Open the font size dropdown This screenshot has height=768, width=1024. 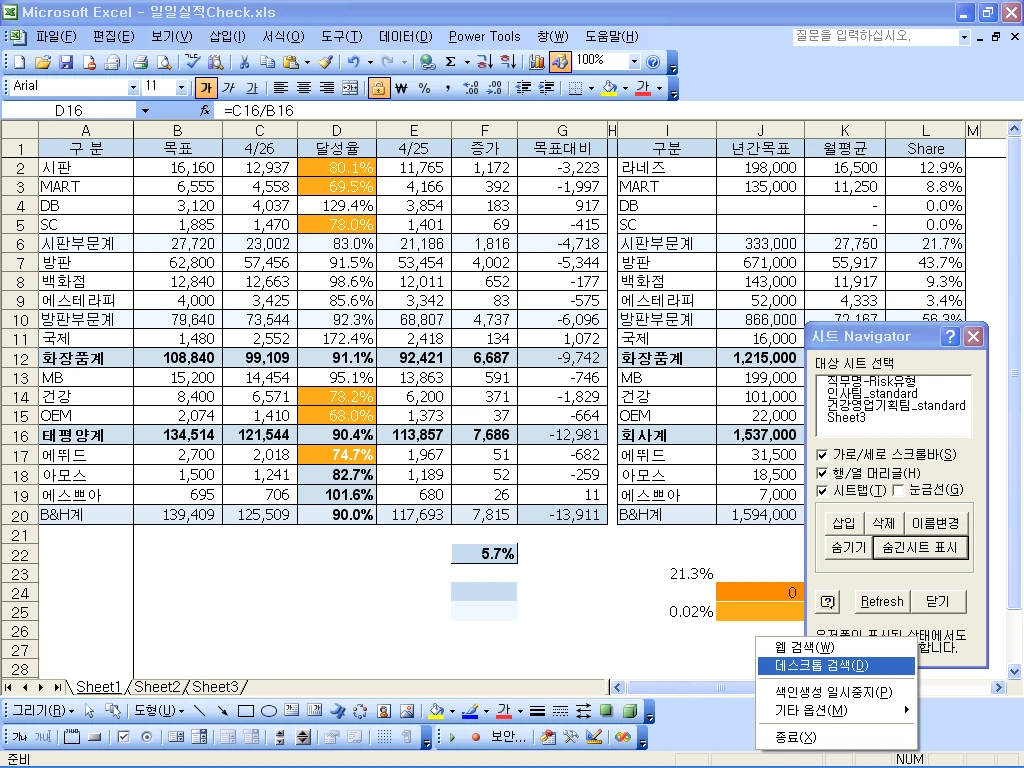coord(182,88)
